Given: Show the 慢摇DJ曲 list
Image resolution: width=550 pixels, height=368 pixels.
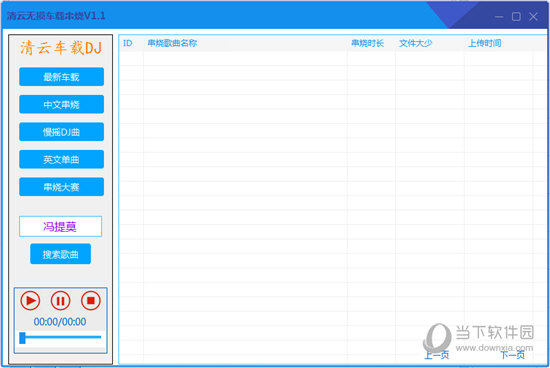Looking at the screenshot, I should (61, 132).
